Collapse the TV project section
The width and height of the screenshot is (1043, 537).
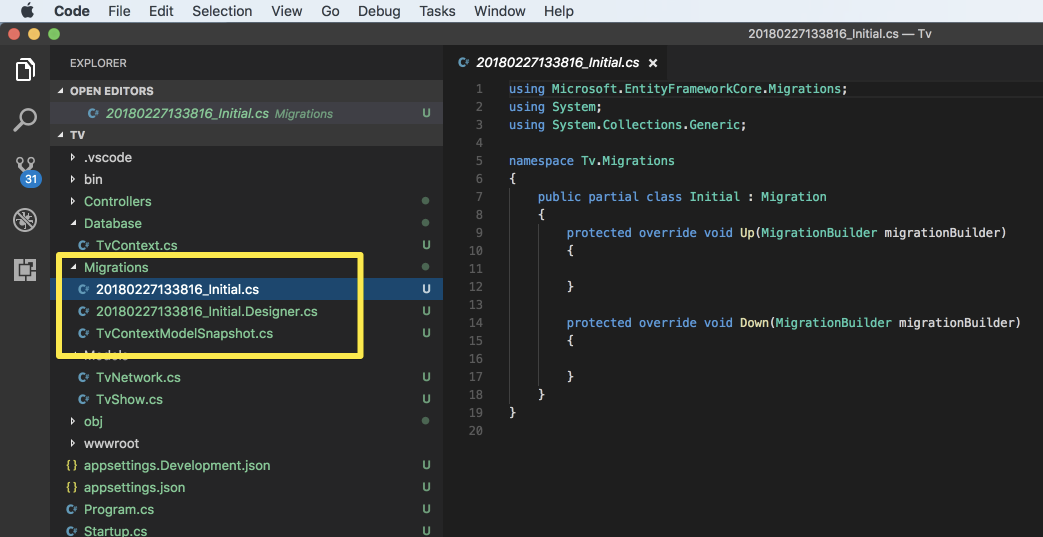[61, 135]
